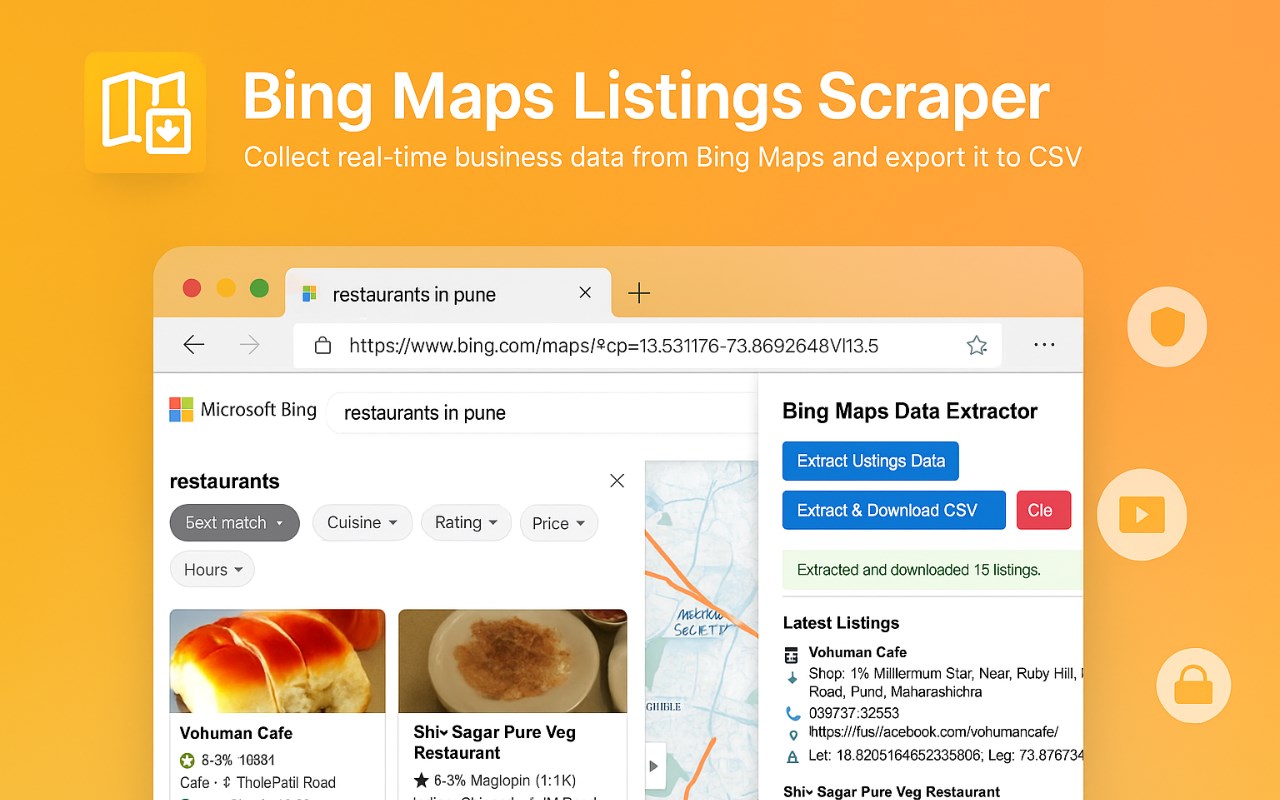Click the Extract Listings Data button

point(871,461)
